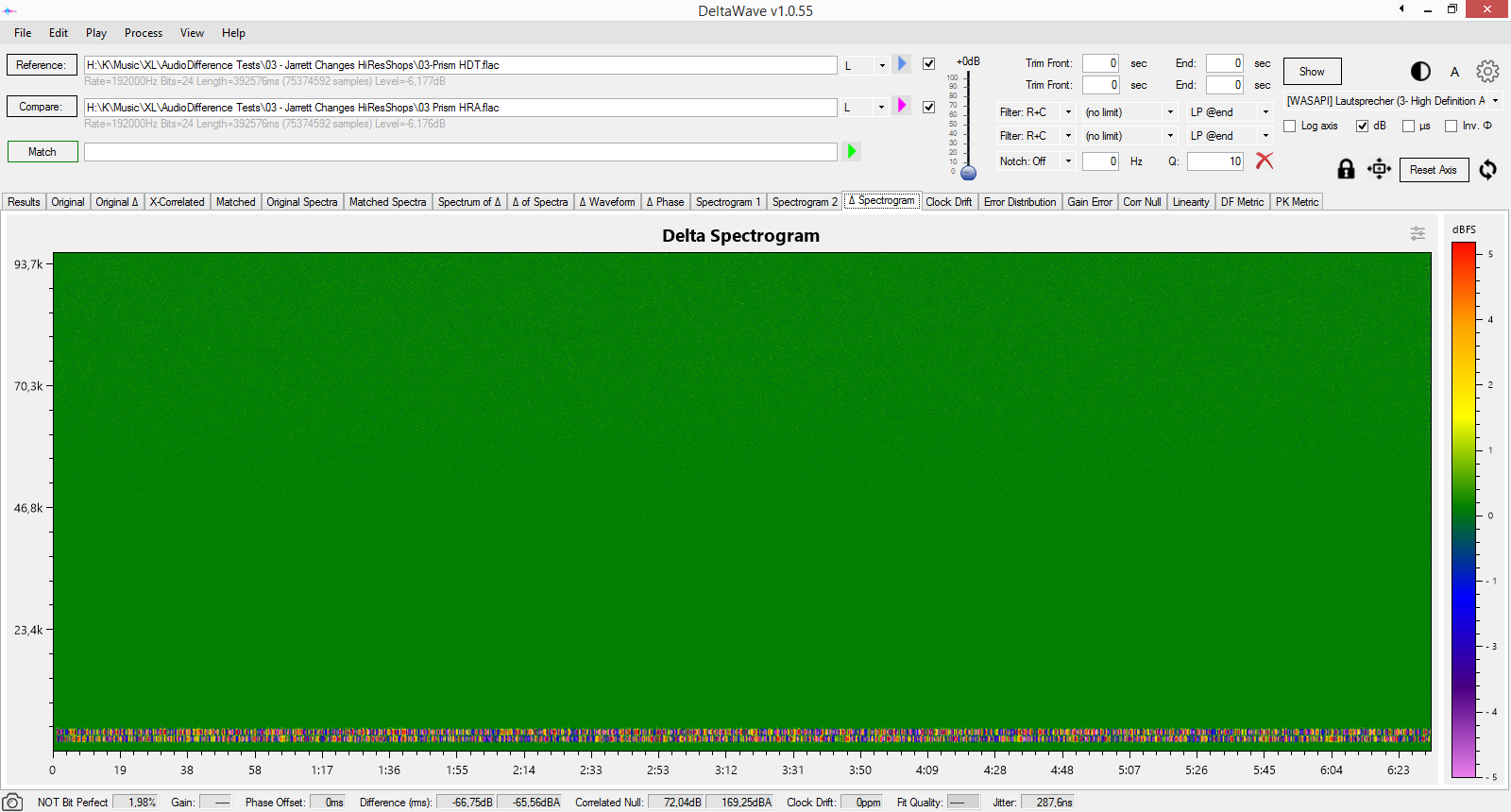Toggle the Reference file checkbox
This screenshot has width=1511, height=812.
pyautogui.click(x=928, y=64)
